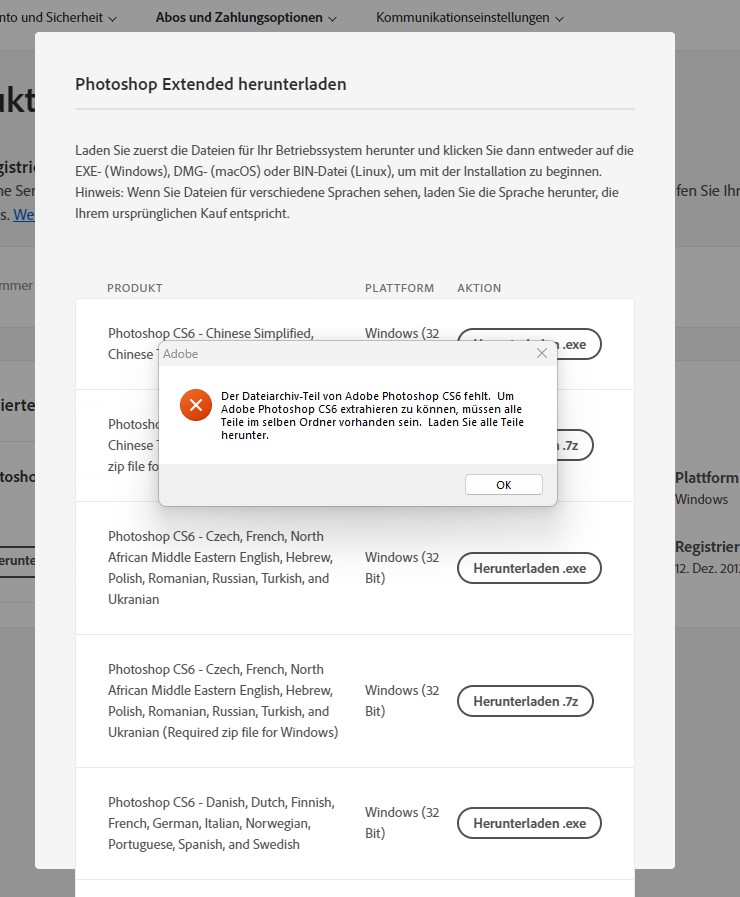Close the Adobe error popup with the X
Viewport: 740px width, 897px height.
(x=542, y=353)
